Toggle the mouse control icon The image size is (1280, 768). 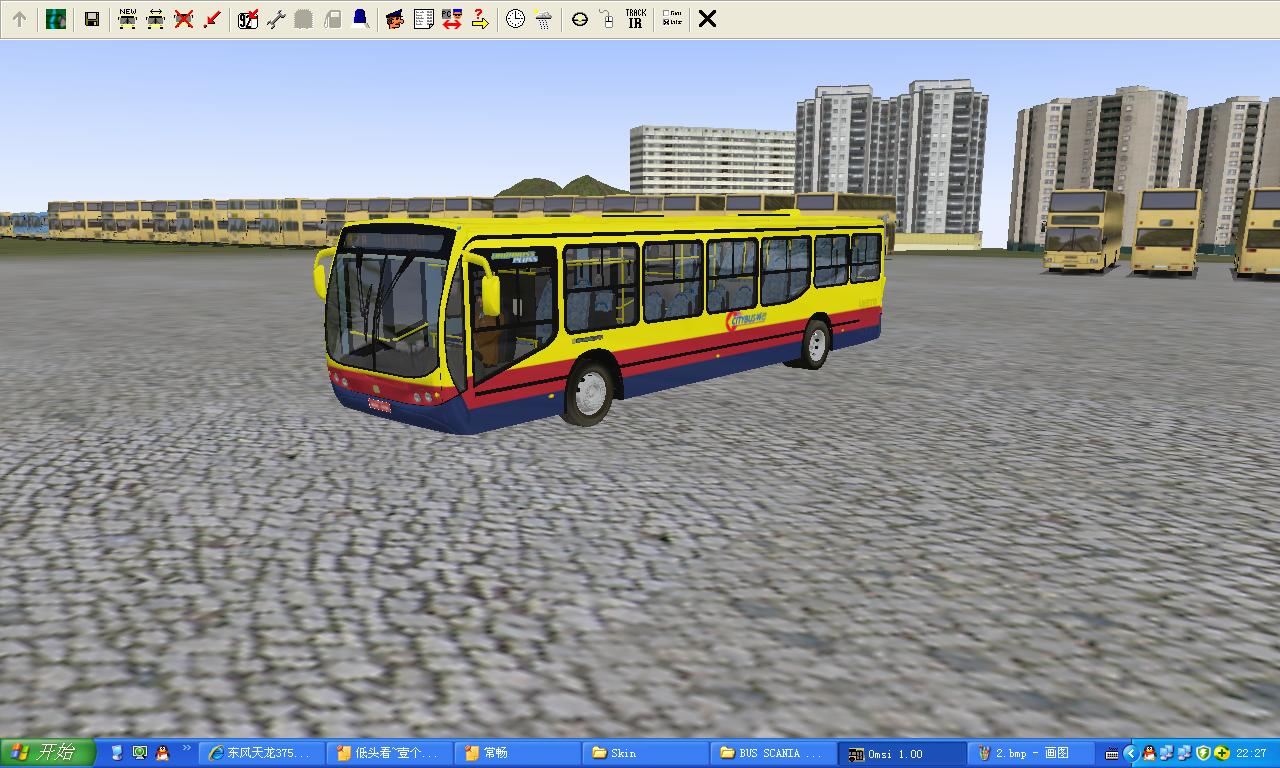[x=607, y=19]
